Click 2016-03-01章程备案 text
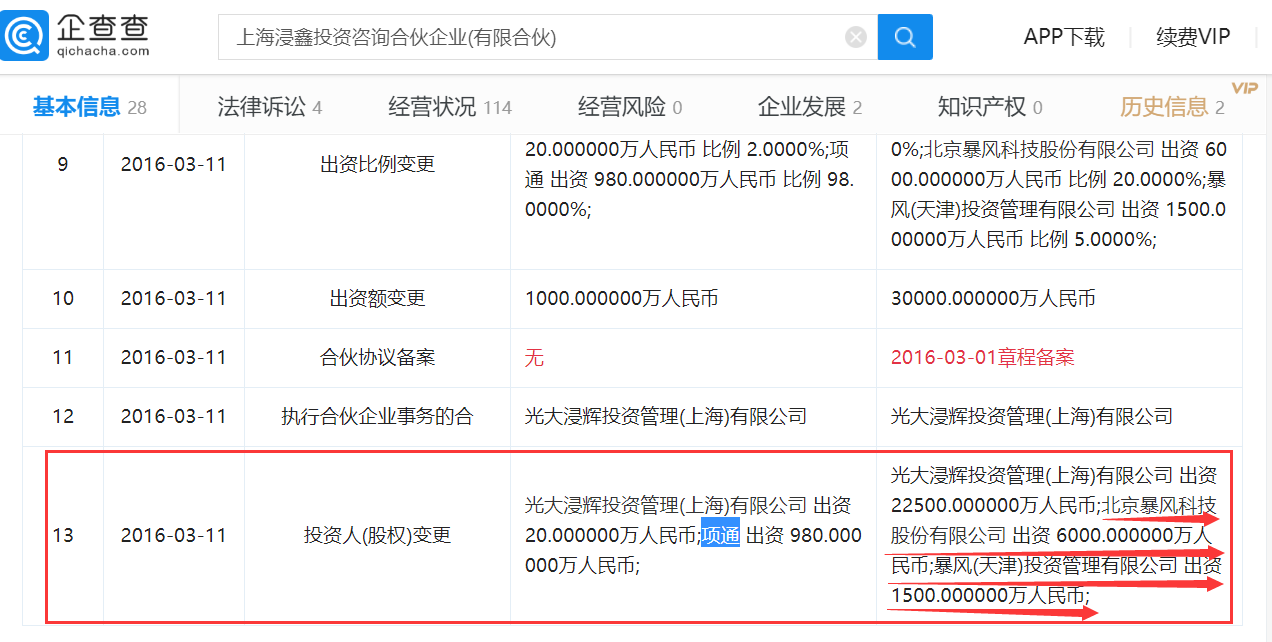The image size is (1272, 642). coord(983,357)
